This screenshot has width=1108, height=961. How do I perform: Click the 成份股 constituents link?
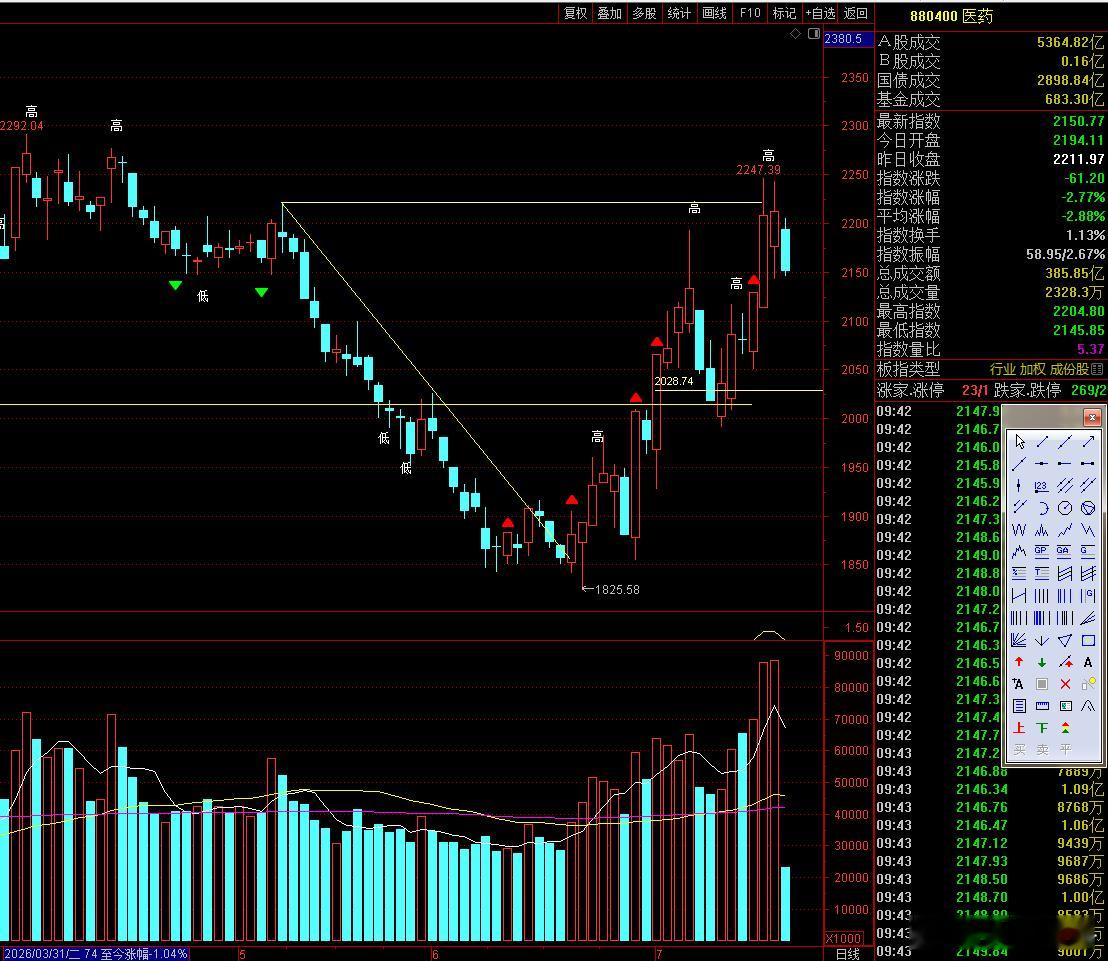(x=1069, y=369)
